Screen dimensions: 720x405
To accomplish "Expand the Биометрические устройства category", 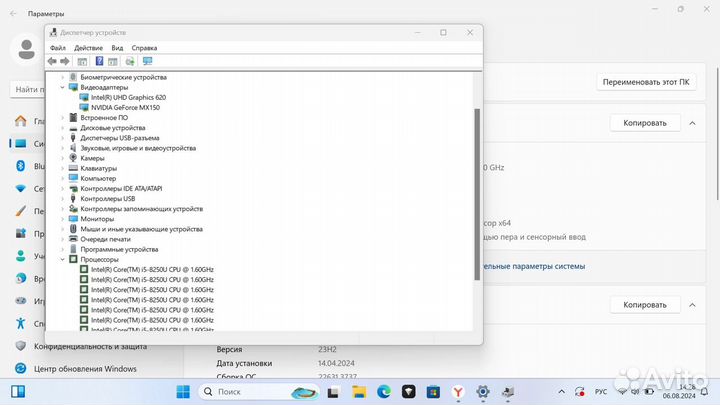I will 62,77.
